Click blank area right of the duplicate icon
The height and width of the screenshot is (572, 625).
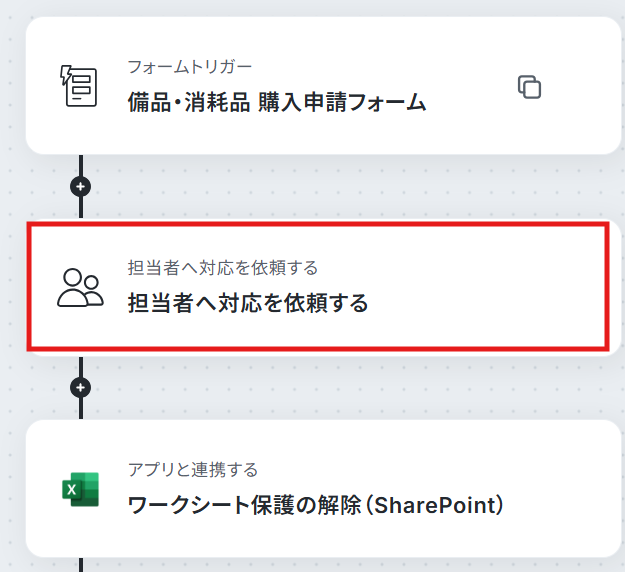point(578,86)
